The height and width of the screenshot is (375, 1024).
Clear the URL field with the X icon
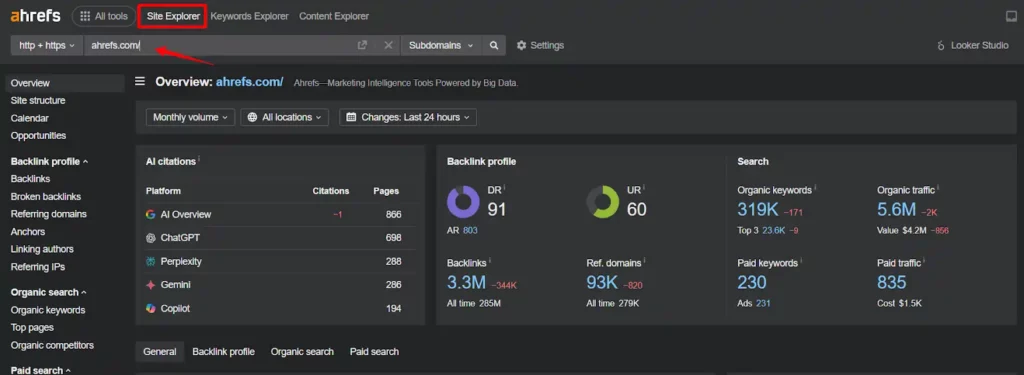(388, 45)
